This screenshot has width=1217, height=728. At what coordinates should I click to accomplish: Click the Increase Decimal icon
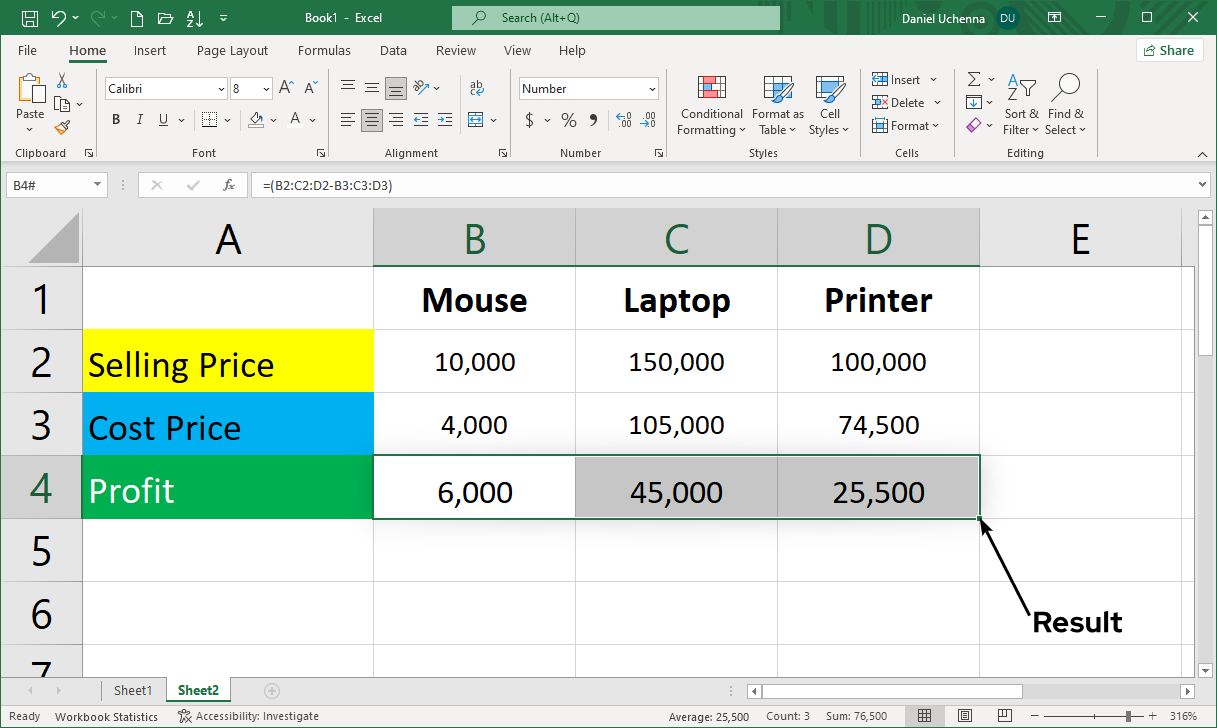(626, 118)
